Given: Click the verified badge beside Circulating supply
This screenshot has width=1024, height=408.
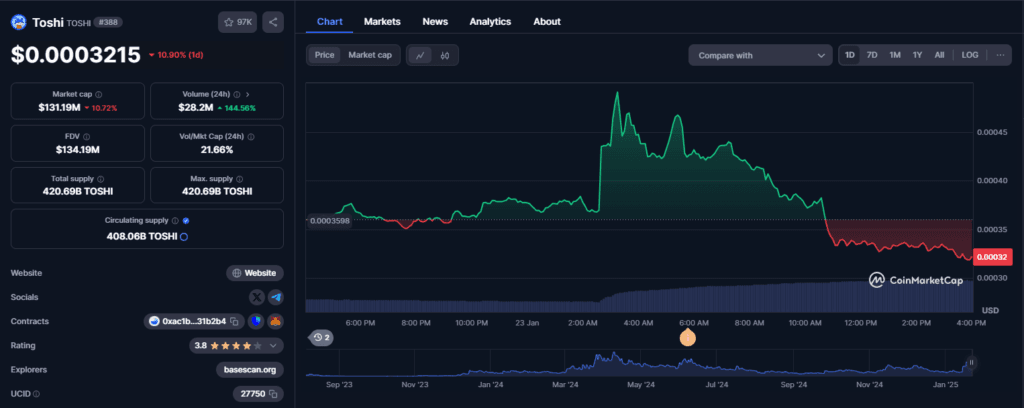Looking at the screenshot, I should click(x=186, y=221).
